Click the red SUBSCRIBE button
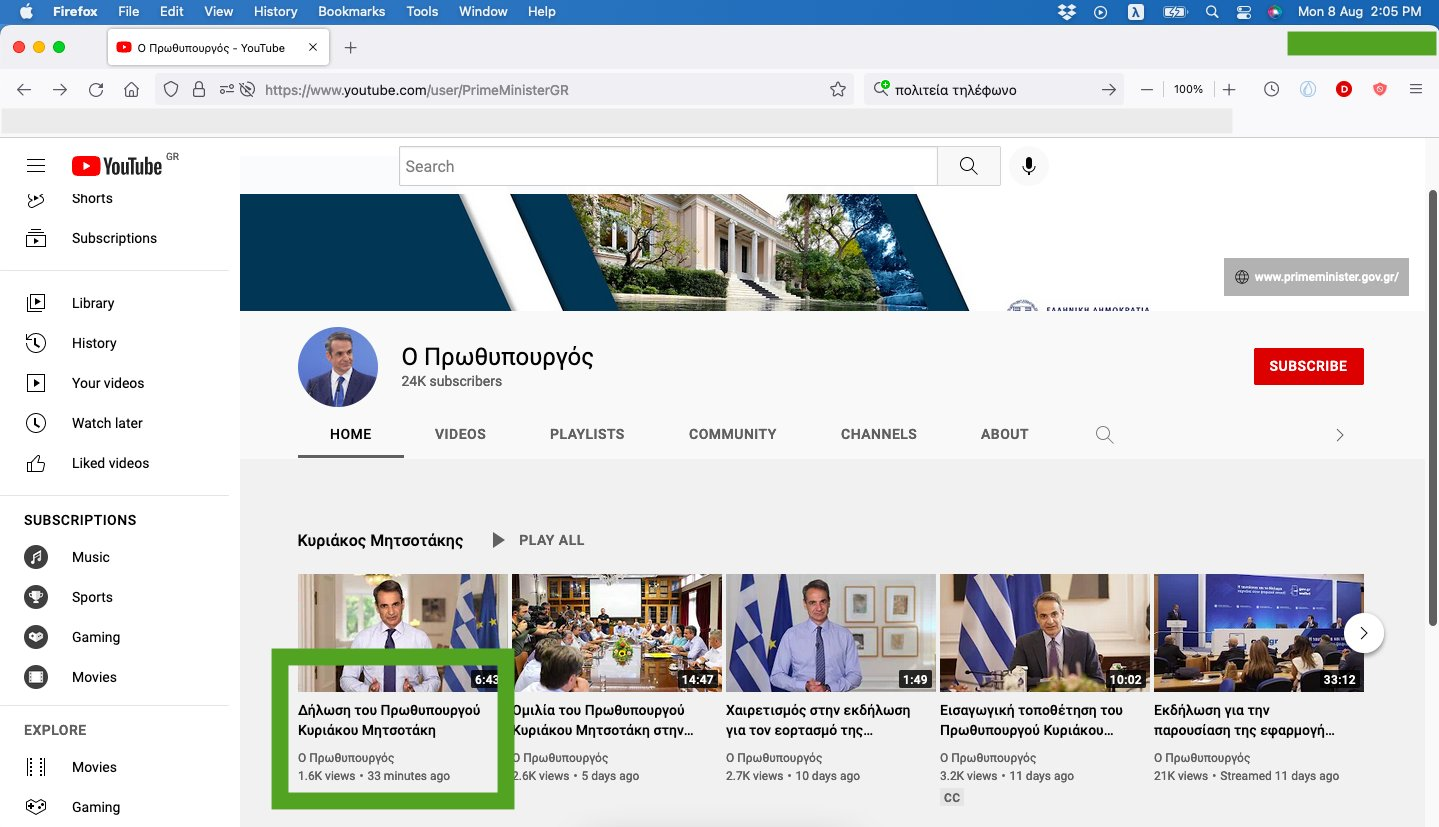Viewport: 1439px width, 827px height. 1308,366
